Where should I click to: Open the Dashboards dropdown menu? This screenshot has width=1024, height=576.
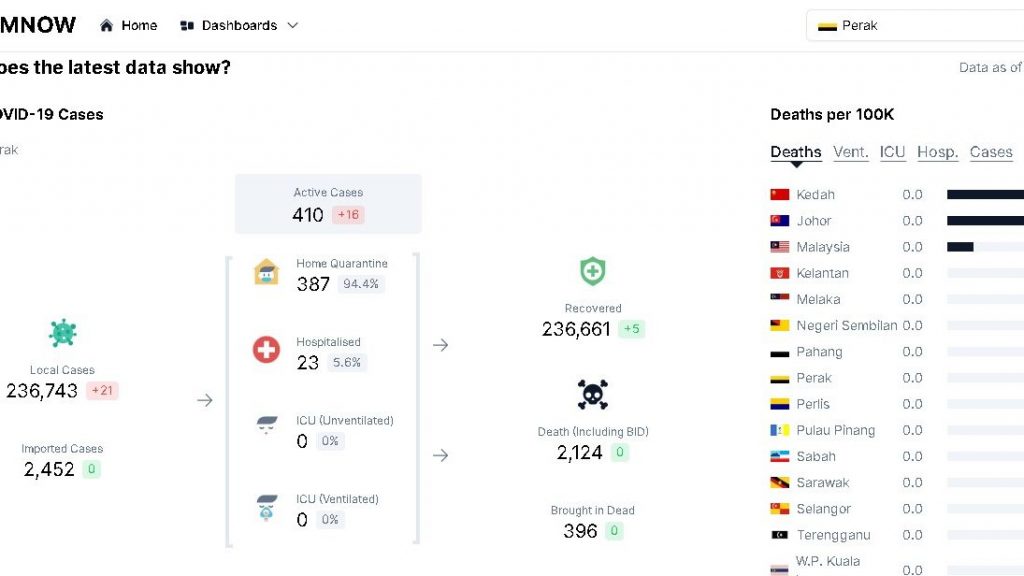click(239, 26)
